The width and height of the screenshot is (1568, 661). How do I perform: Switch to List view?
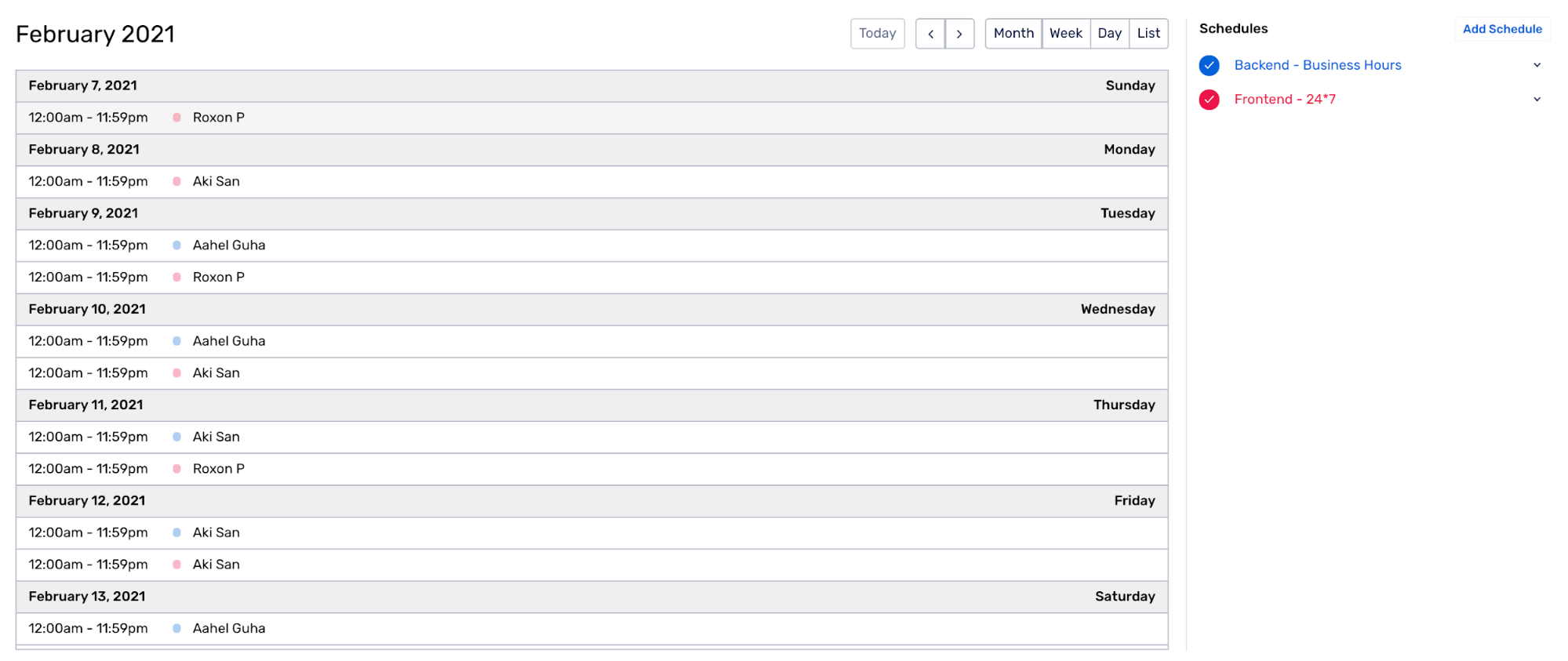pyautogui.click(x=1148, y=34)
